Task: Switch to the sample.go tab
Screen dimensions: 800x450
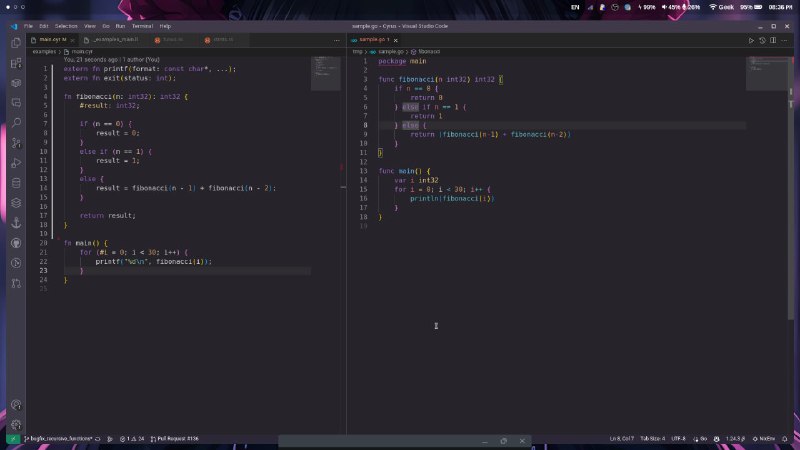Action: point(374,40)
